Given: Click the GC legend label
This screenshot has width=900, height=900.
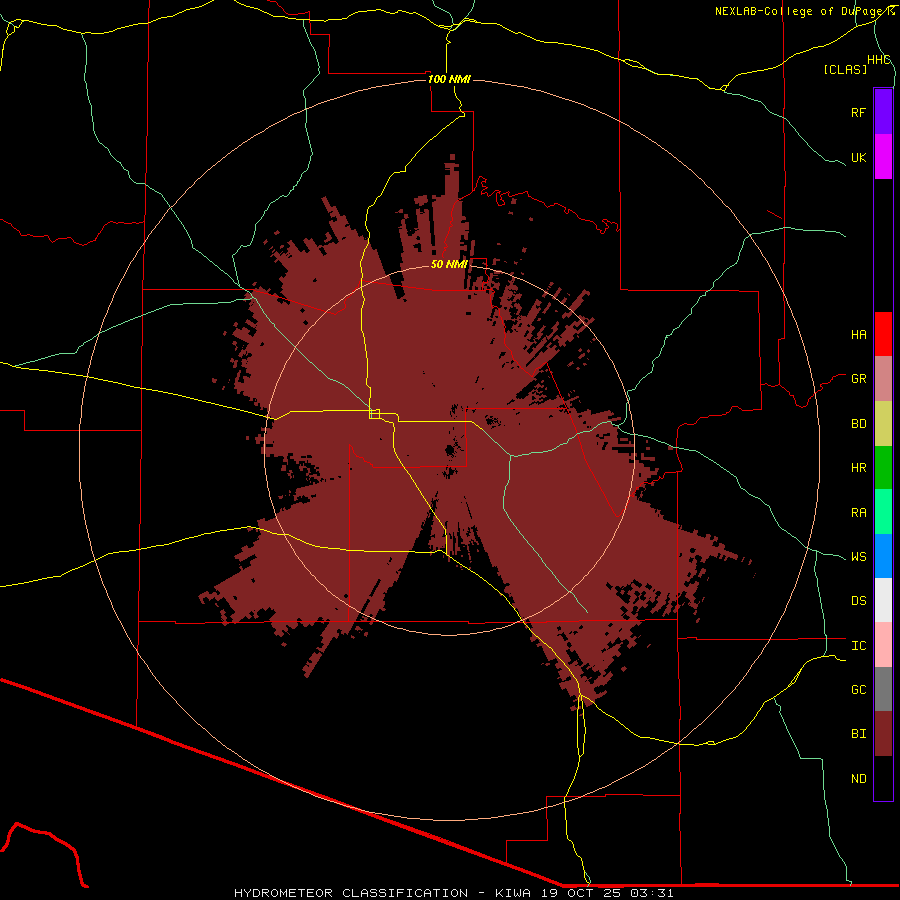Looking at the screenshot, I should pos(858,690).
